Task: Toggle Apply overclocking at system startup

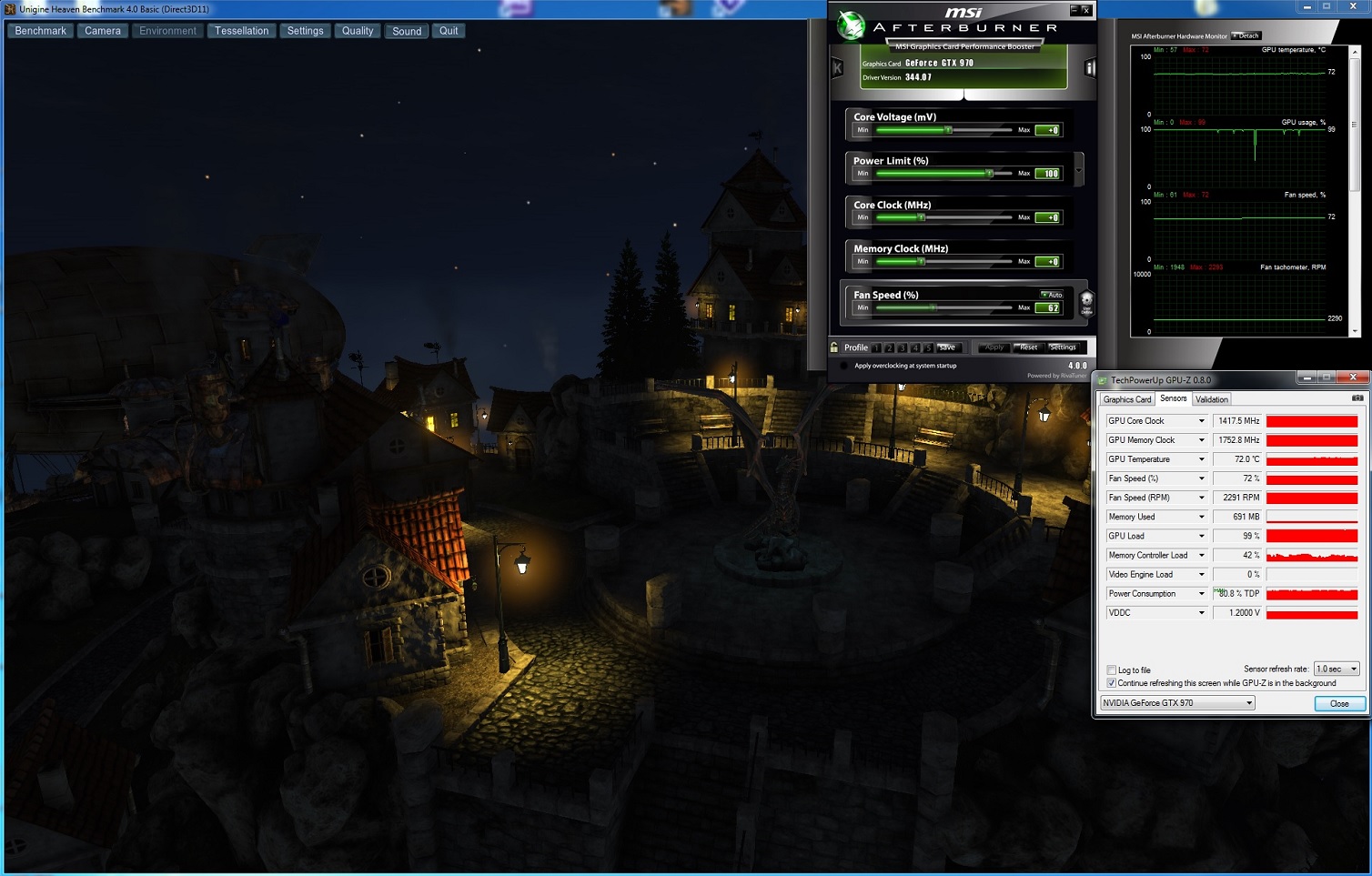Action: coord(844,366)
